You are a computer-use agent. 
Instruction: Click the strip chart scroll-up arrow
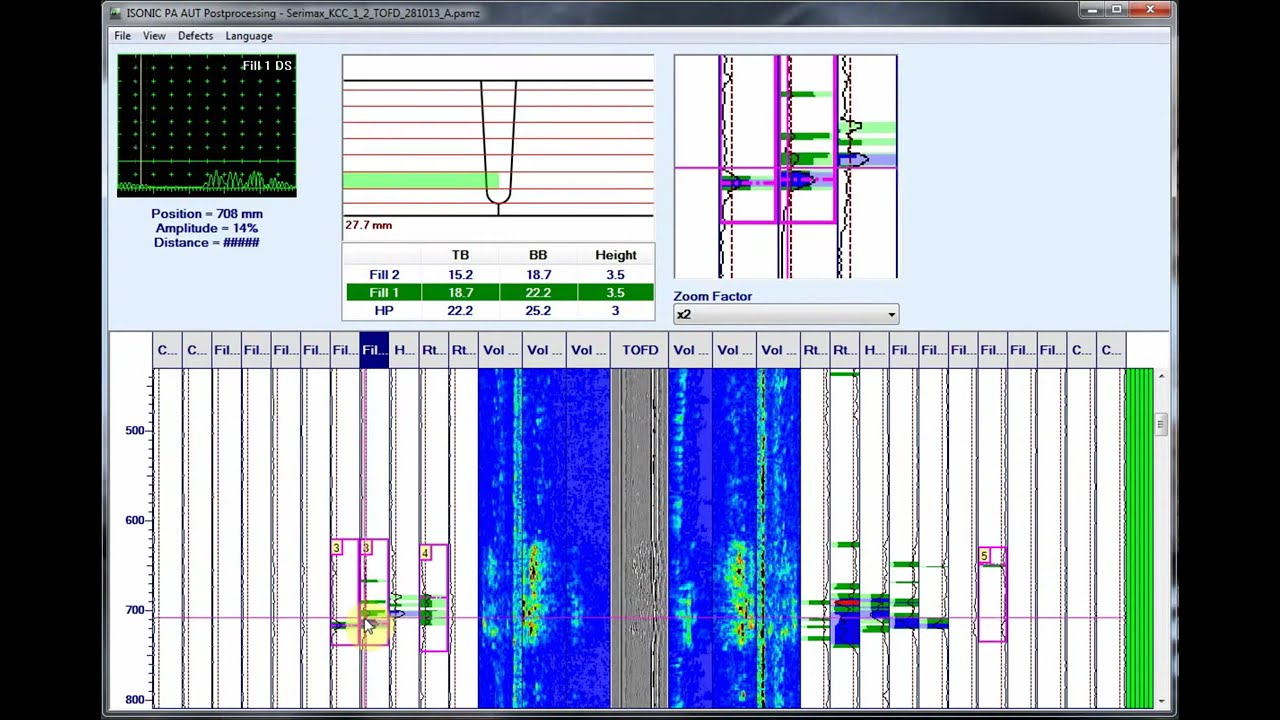[x=1161, y=376]
